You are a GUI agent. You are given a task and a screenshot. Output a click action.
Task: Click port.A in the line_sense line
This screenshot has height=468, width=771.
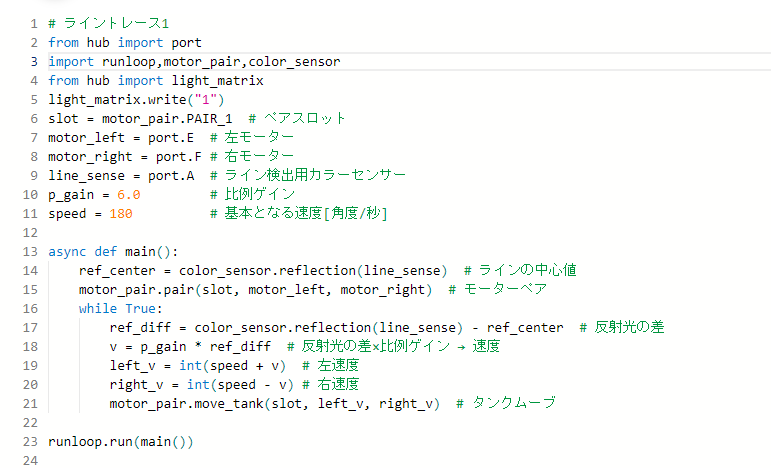pos(175,176)
